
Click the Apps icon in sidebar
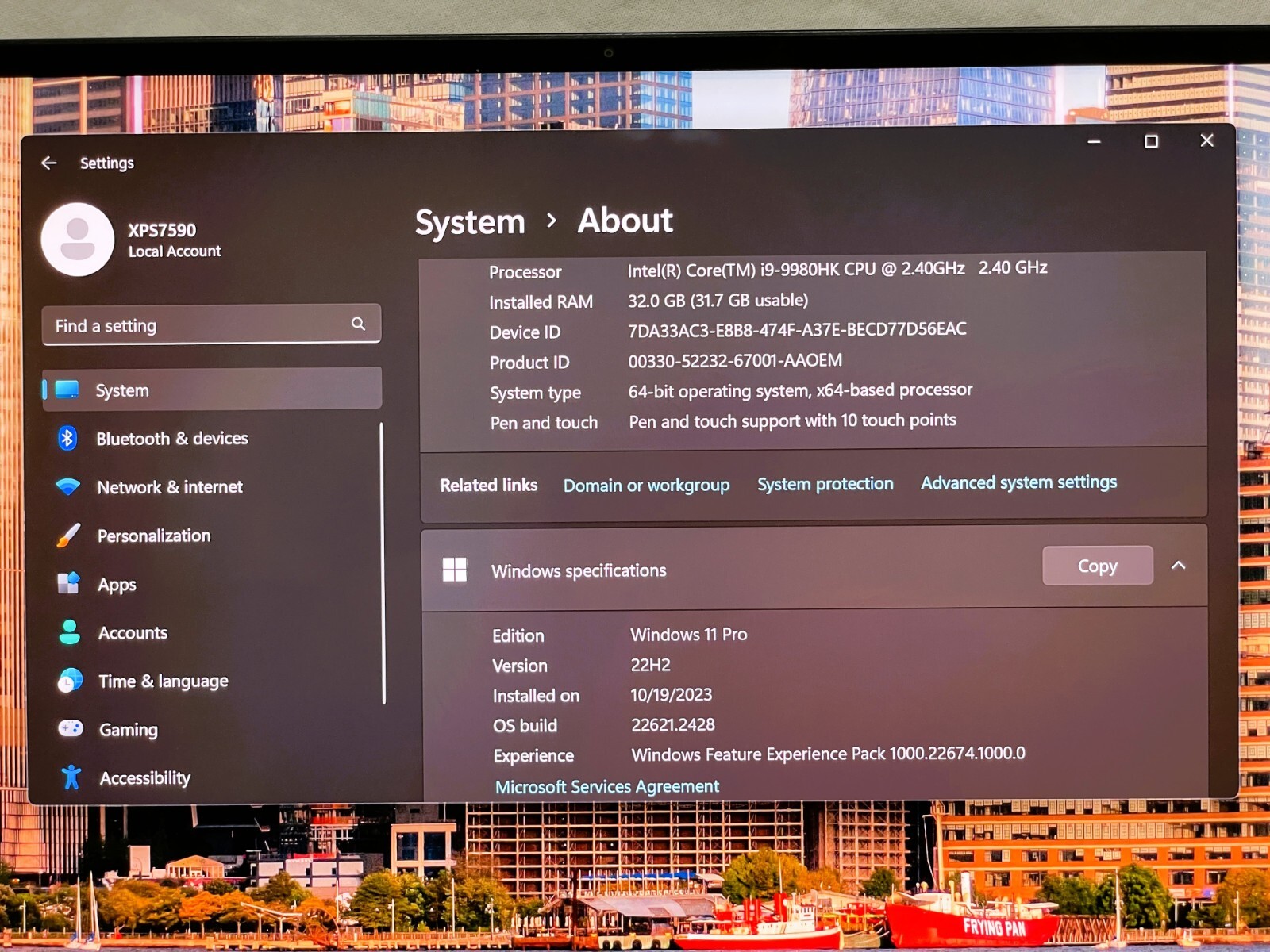coord(69,584)
